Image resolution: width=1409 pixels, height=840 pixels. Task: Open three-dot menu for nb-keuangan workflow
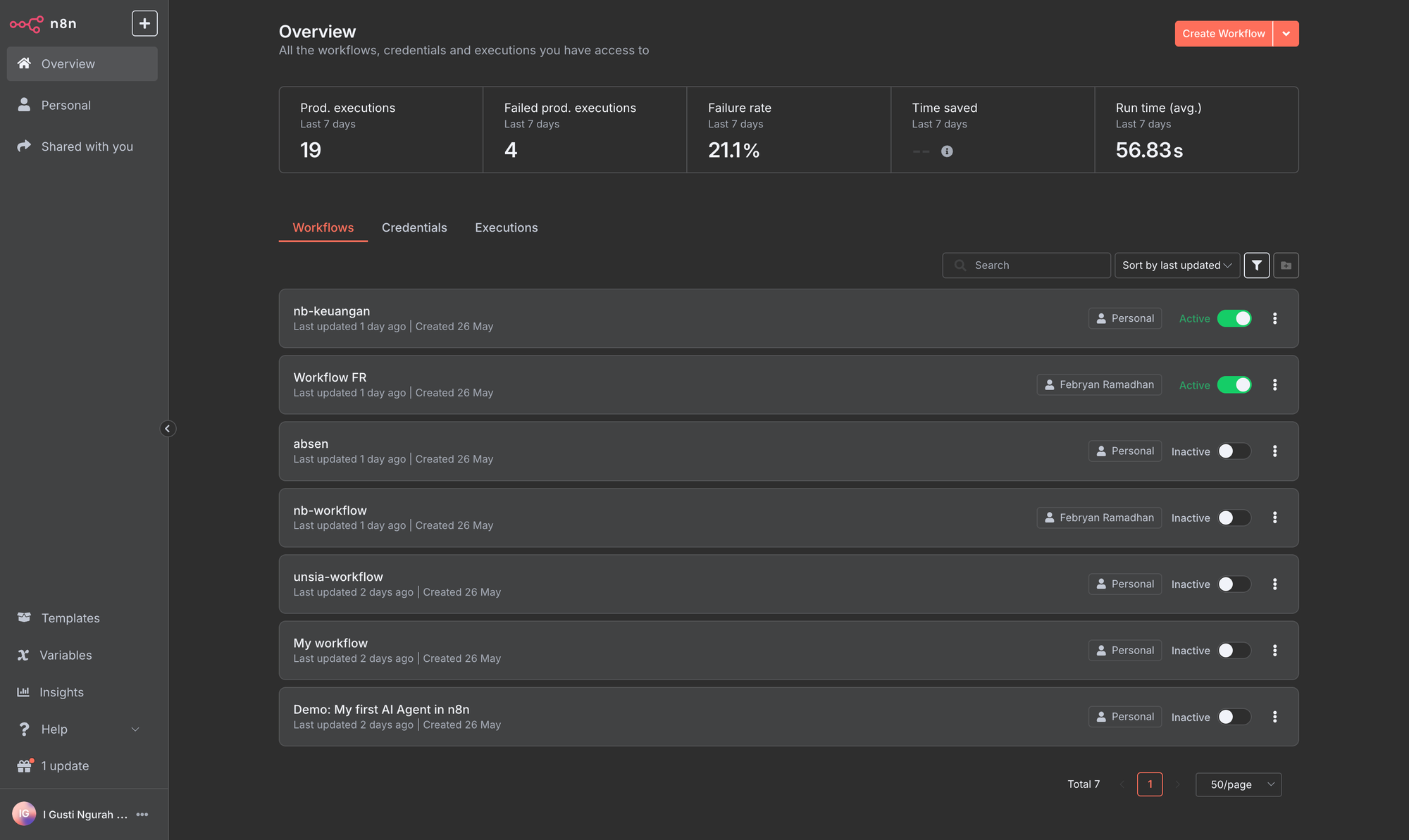(1274, 318)
